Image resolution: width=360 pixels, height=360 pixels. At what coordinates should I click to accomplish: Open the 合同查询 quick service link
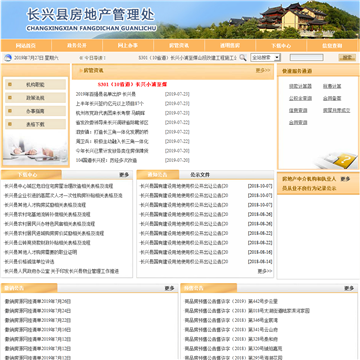tap(298, 122)
